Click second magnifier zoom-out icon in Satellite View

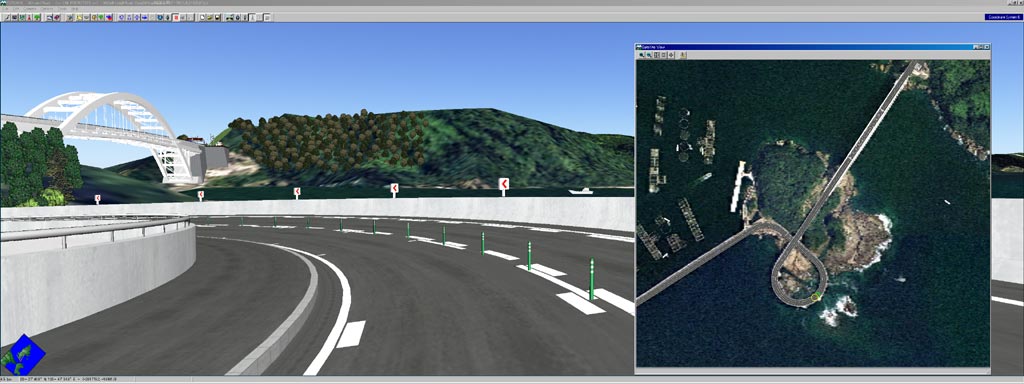tap(649, 55)
